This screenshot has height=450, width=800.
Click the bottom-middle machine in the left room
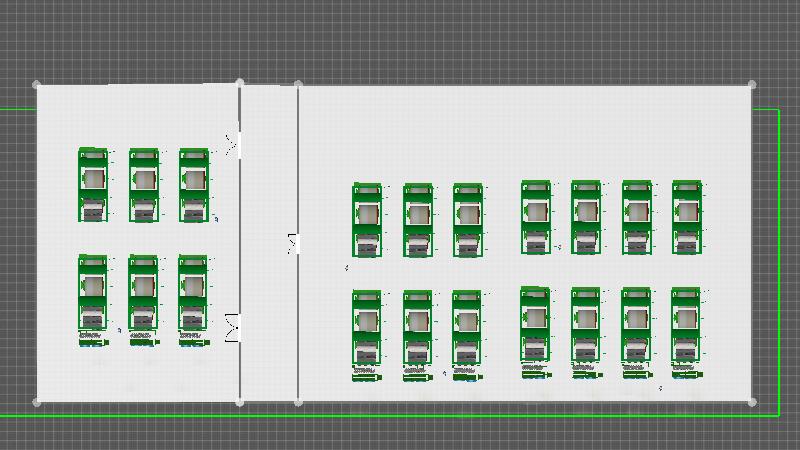pos(143,297)
